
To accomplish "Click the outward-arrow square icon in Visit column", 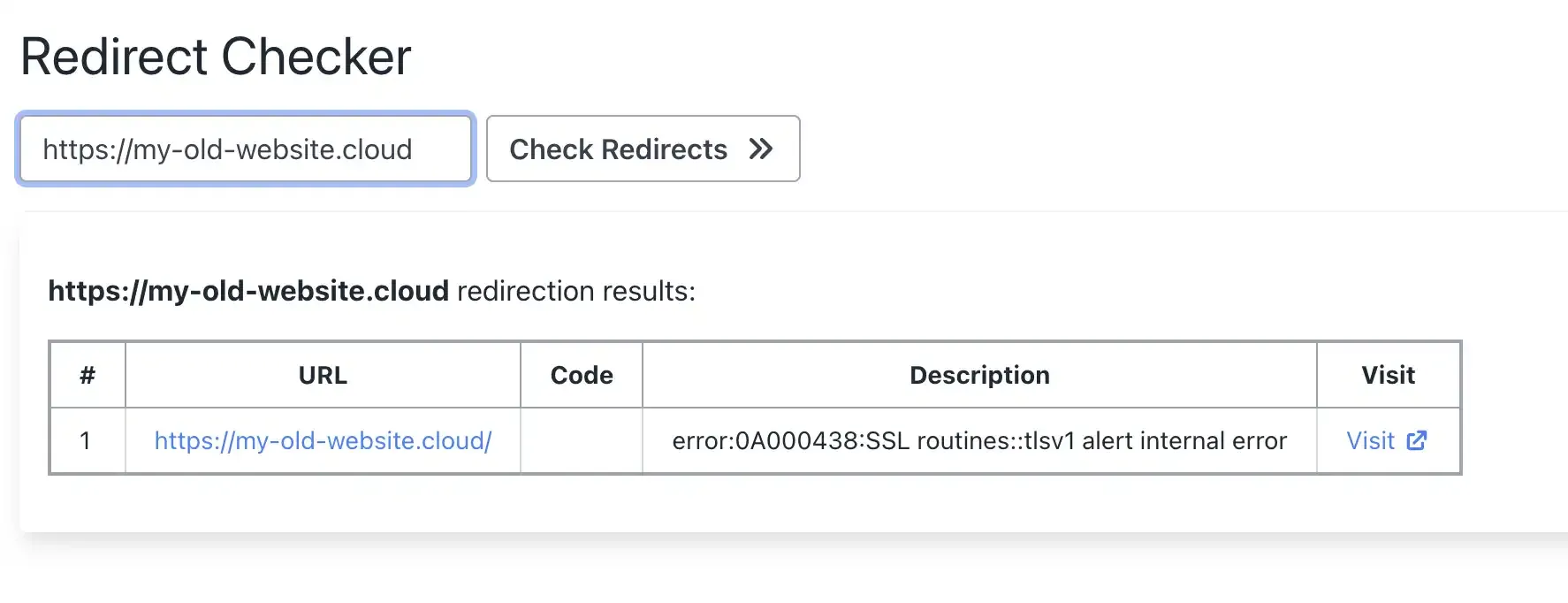I will click(1418, 439).
